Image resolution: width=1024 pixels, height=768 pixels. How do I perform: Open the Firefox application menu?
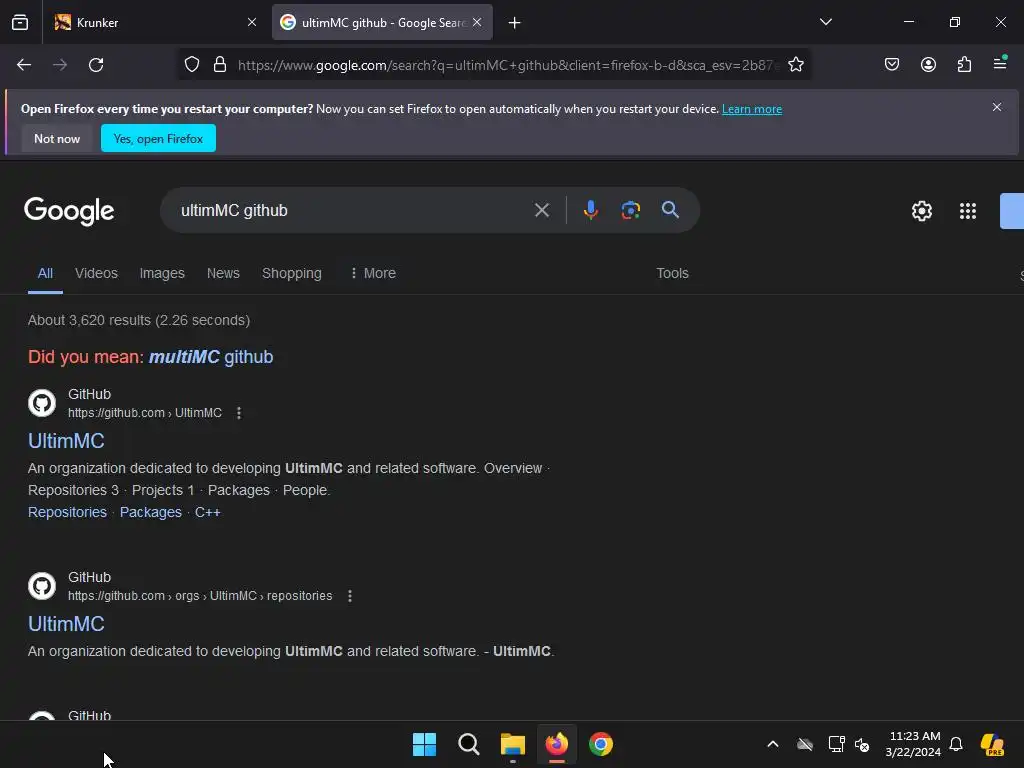coord(1000,64)
